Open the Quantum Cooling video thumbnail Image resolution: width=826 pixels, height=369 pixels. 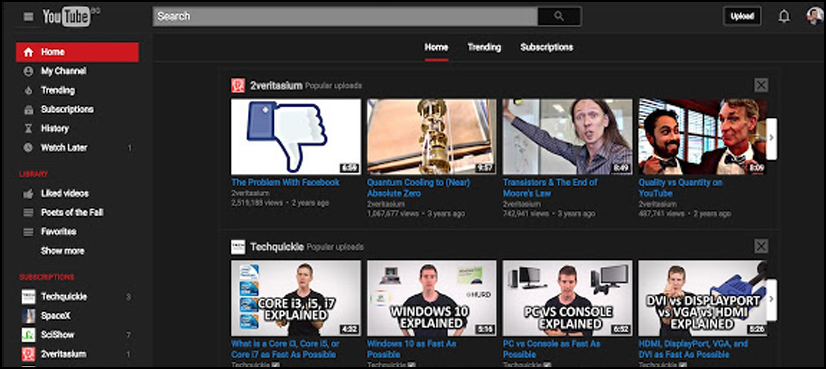431,137
